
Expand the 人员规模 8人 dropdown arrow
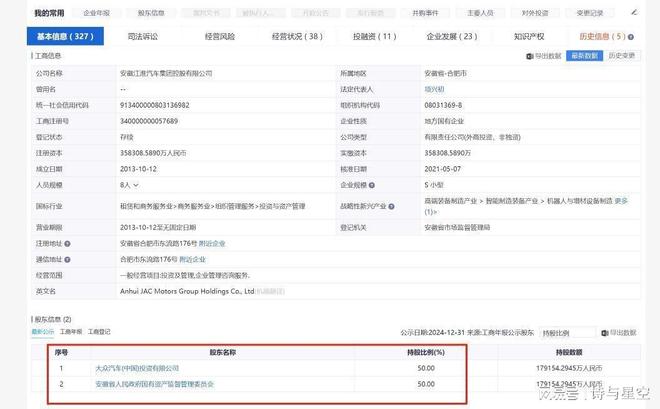pyautogui.click(x=136, y=185)
